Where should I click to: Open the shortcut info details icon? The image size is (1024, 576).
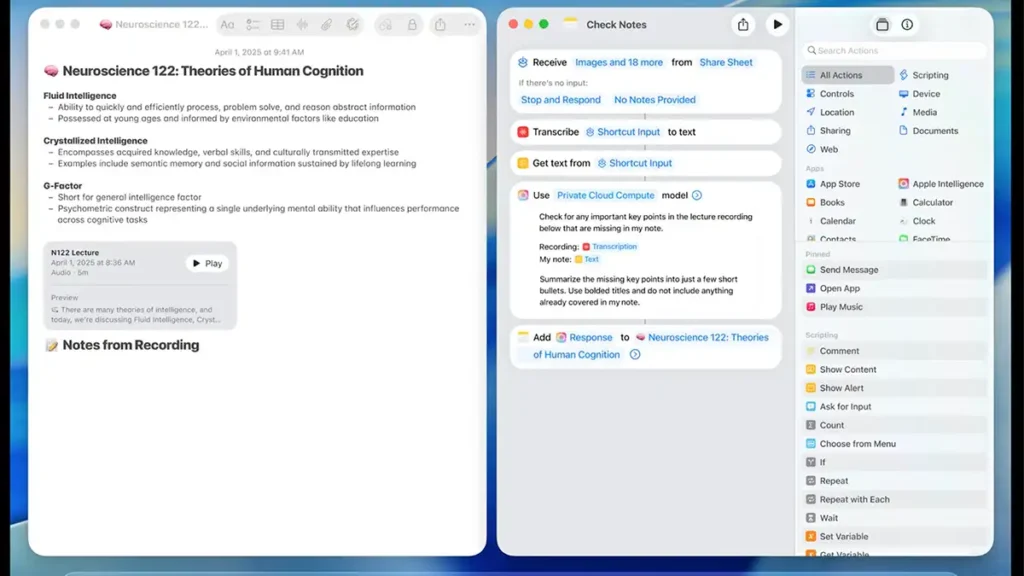tap(907, 25)
